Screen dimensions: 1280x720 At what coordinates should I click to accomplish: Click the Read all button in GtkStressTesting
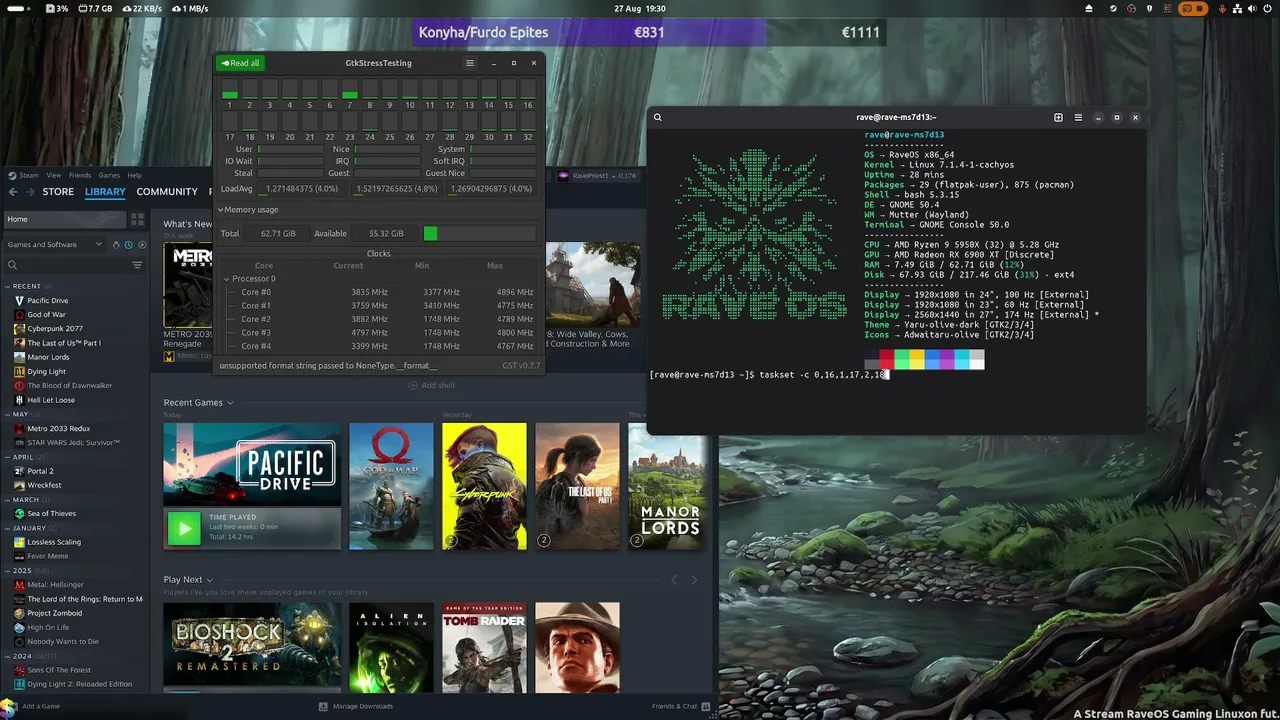[x=240, y=63]
